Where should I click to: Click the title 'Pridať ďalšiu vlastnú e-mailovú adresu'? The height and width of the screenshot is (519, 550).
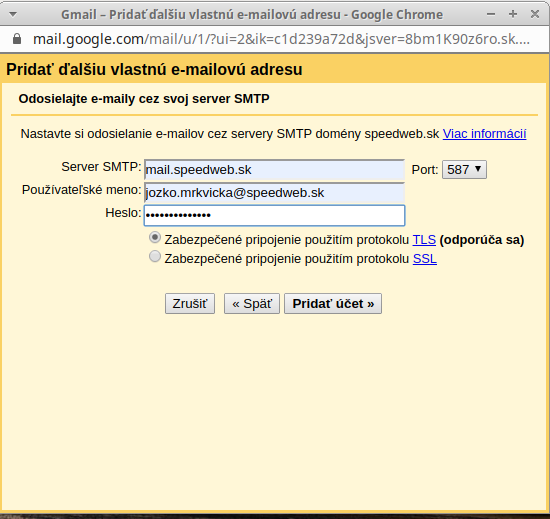click(x=154, y=69)
